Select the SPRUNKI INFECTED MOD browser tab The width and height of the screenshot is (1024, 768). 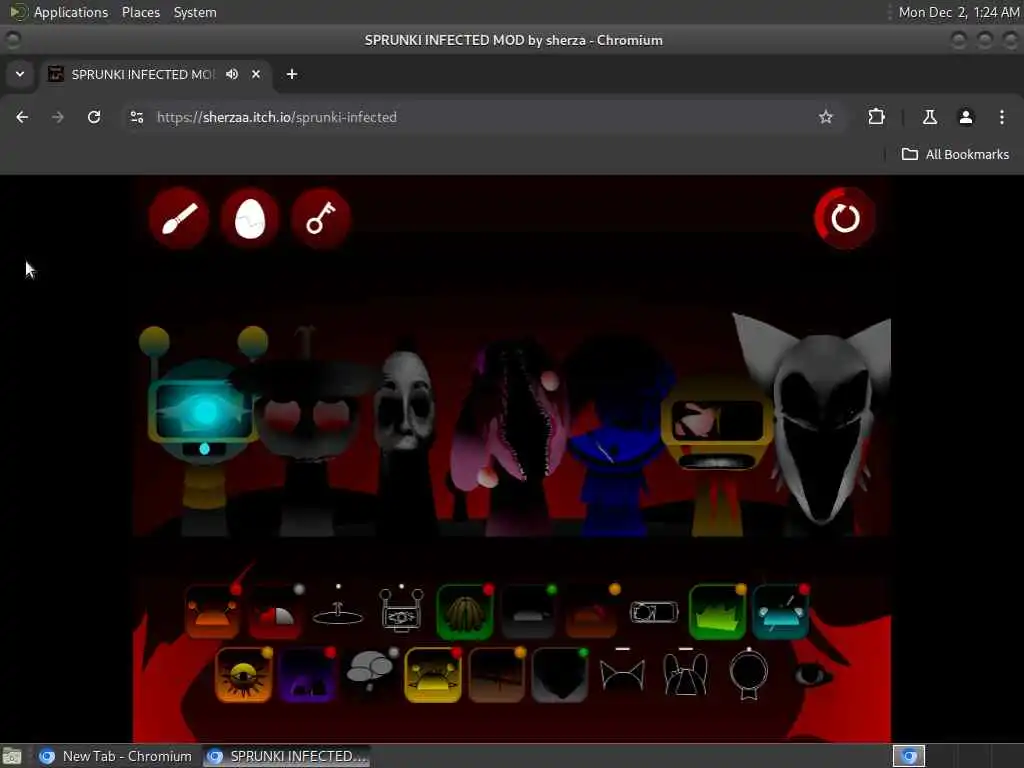tap(157, 74)
